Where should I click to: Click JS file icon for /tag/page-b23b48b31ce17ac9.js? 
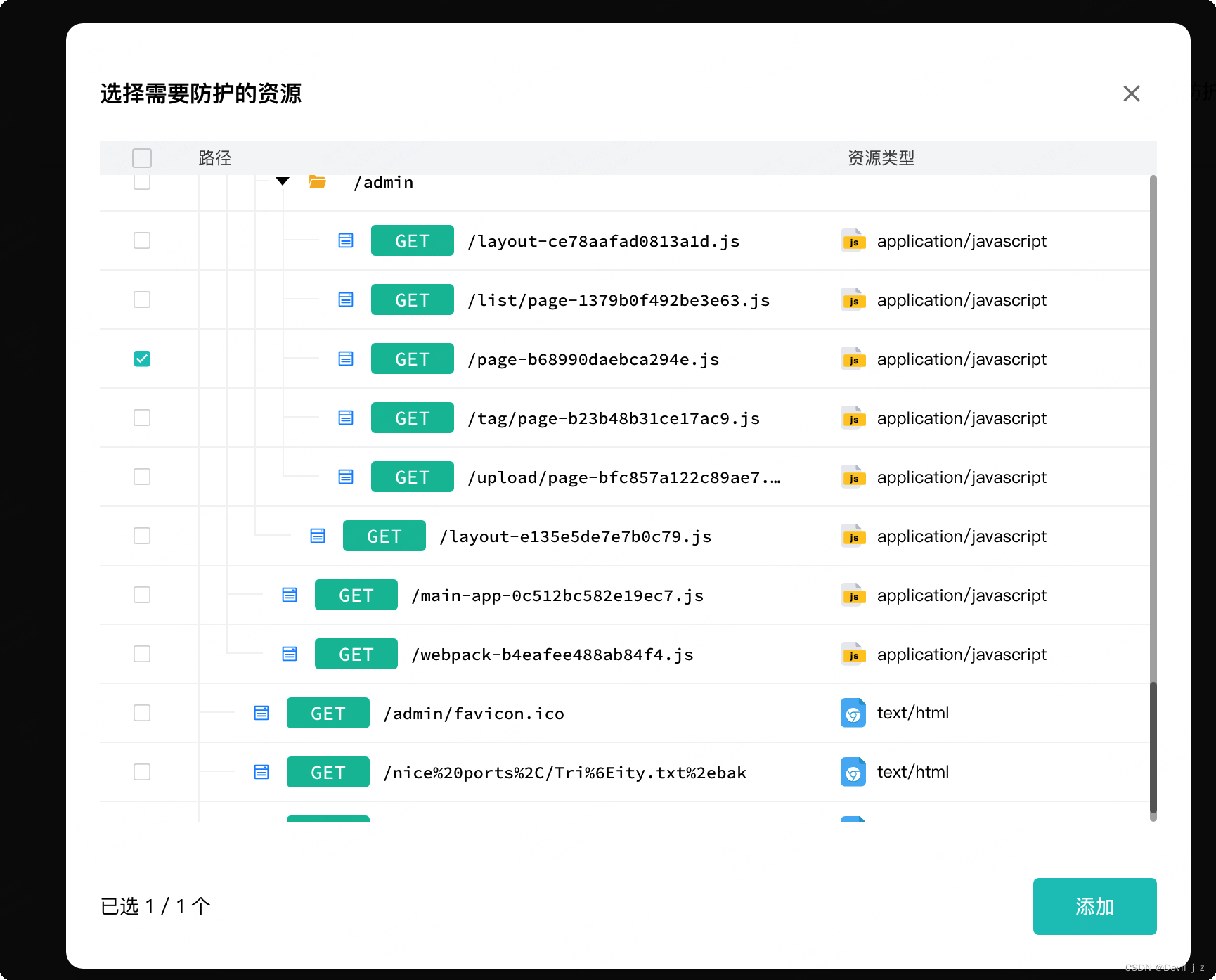point(853,418)
